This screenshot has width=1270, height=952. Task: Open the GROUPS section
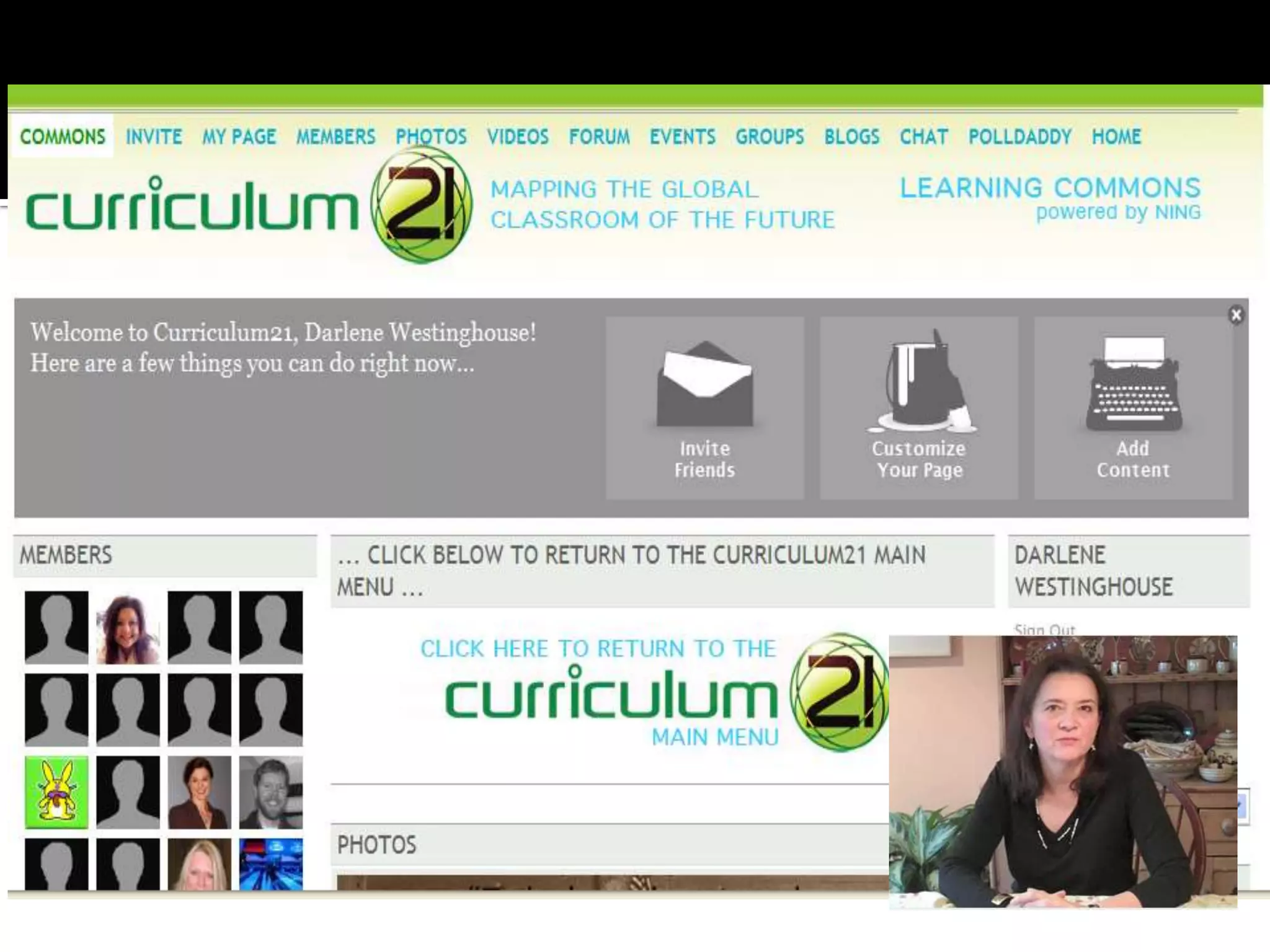pos(770,136)
